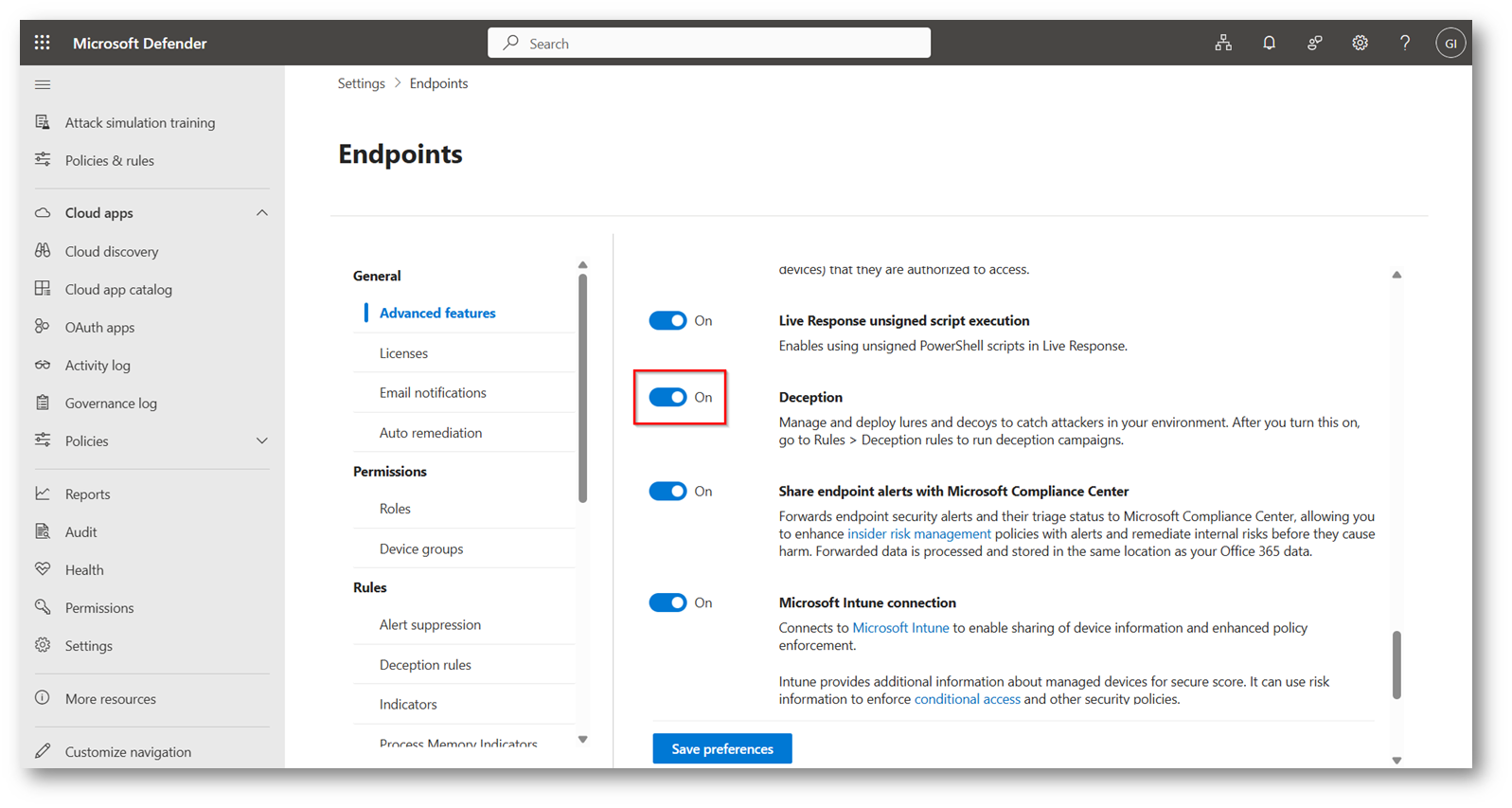Open Governance log page
The image size is (1512, 808).
pos(111,403)
